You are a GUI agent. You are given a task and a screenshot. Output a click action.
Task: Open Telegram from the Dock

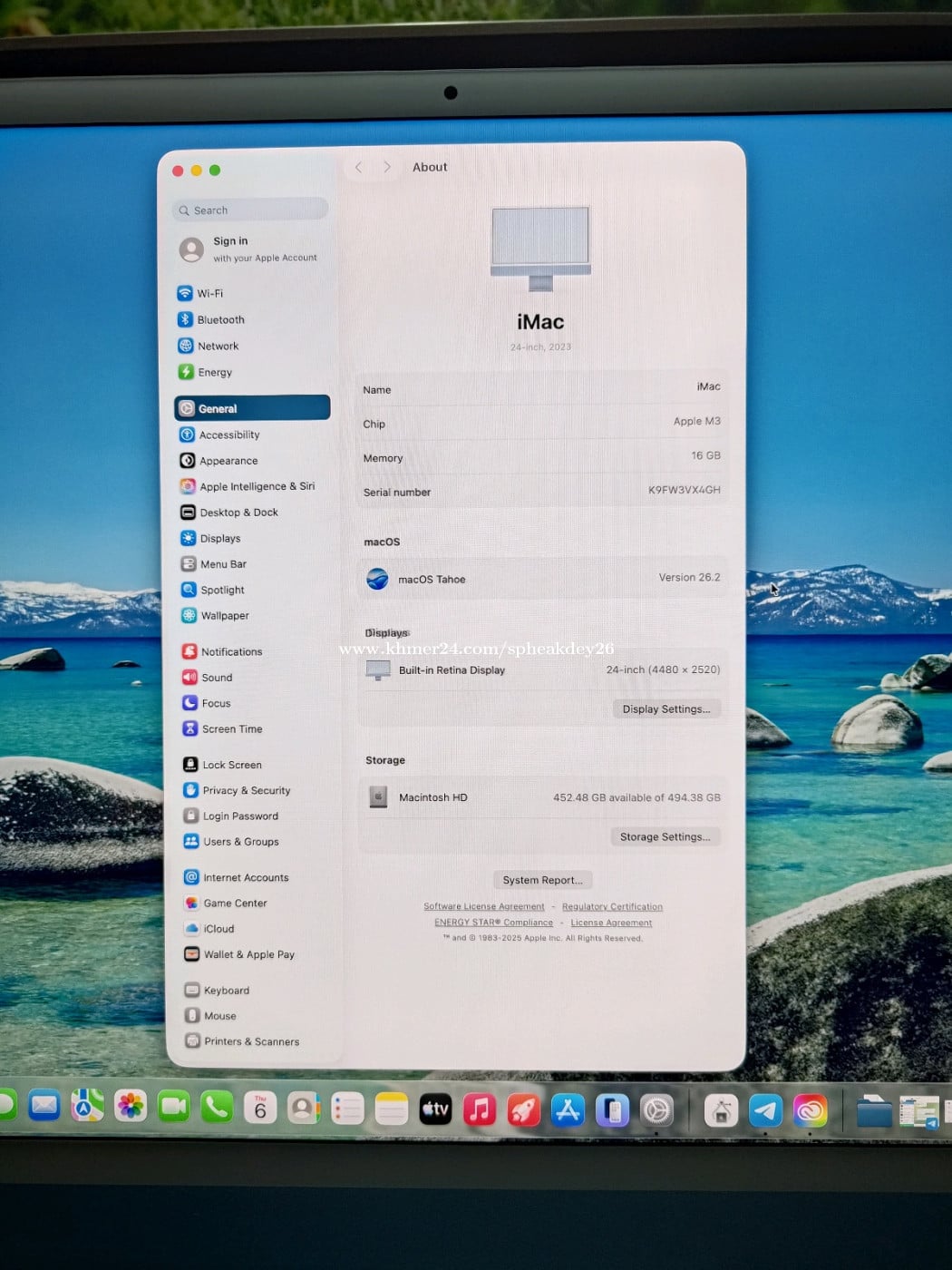click(766, 1111)
